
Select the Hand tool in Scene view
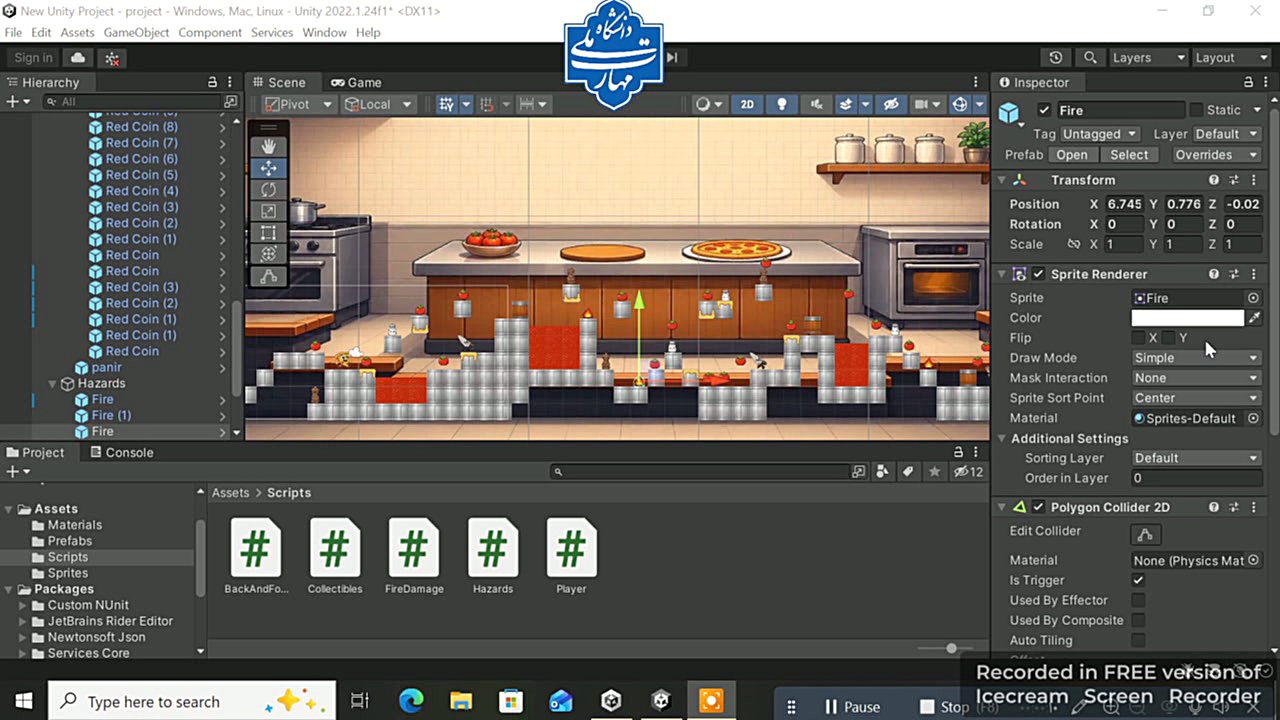(x=268, y=147)
